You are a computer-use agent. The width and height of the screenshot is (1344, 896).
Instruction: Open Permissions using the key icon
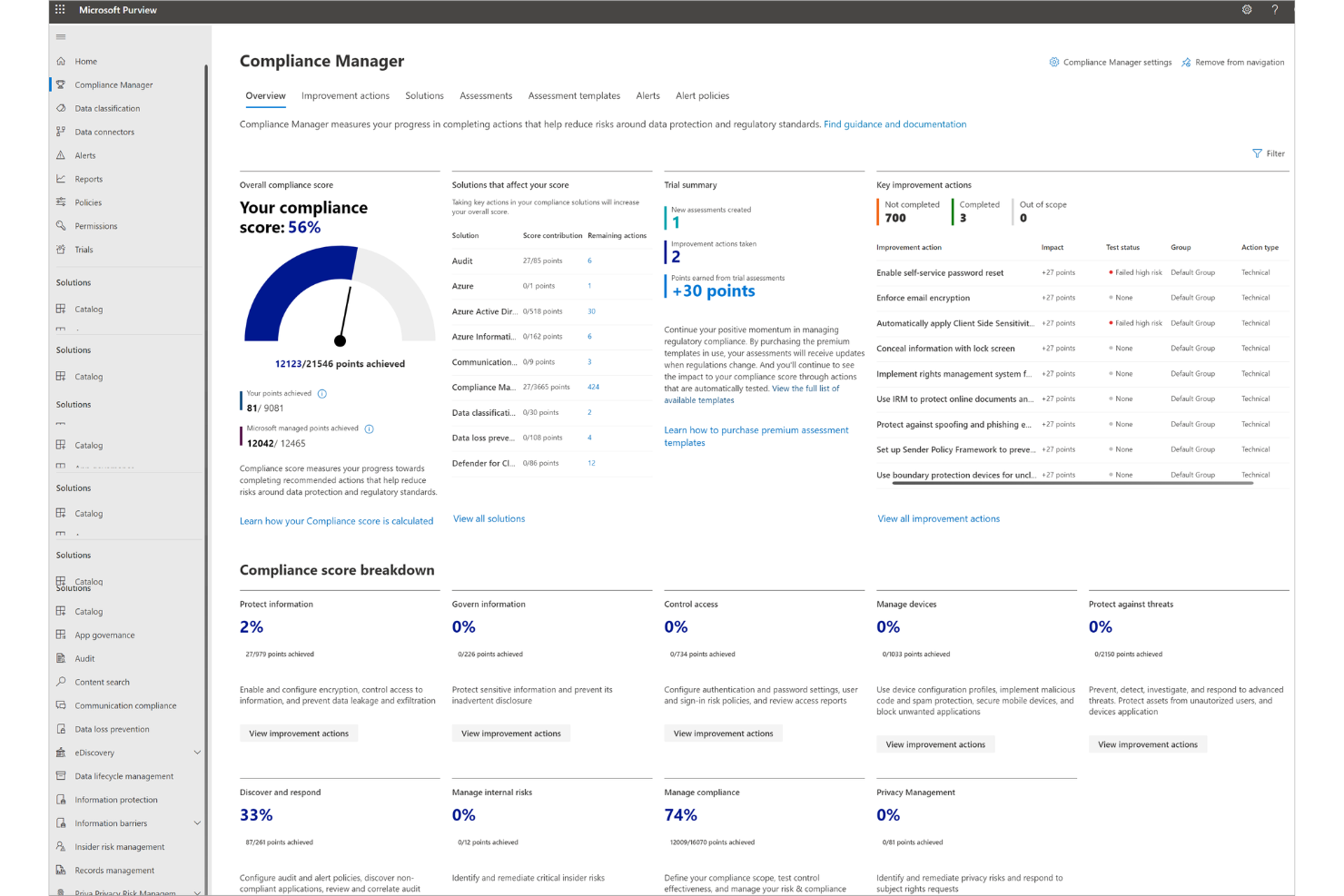coord(60,225)
